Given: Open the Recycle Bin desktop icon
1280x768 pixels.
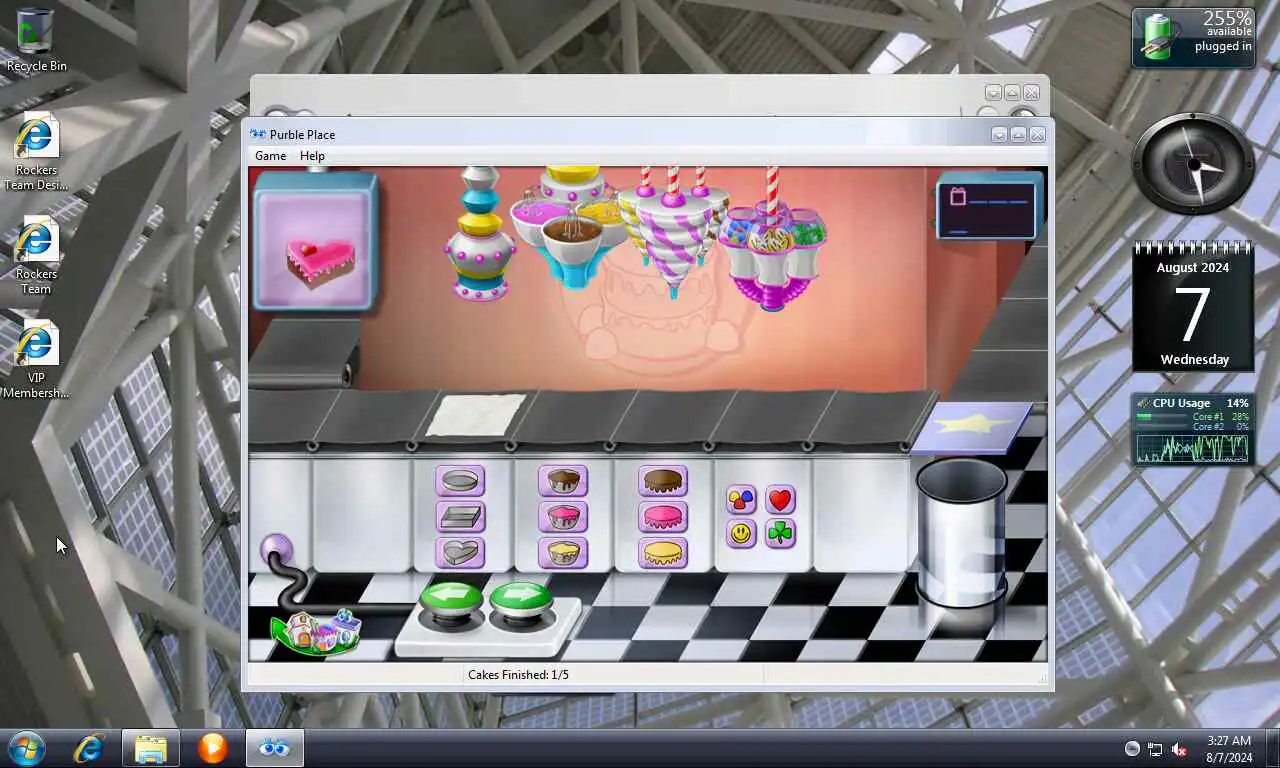Looking at the screenshot, I should tap(37, 41).
